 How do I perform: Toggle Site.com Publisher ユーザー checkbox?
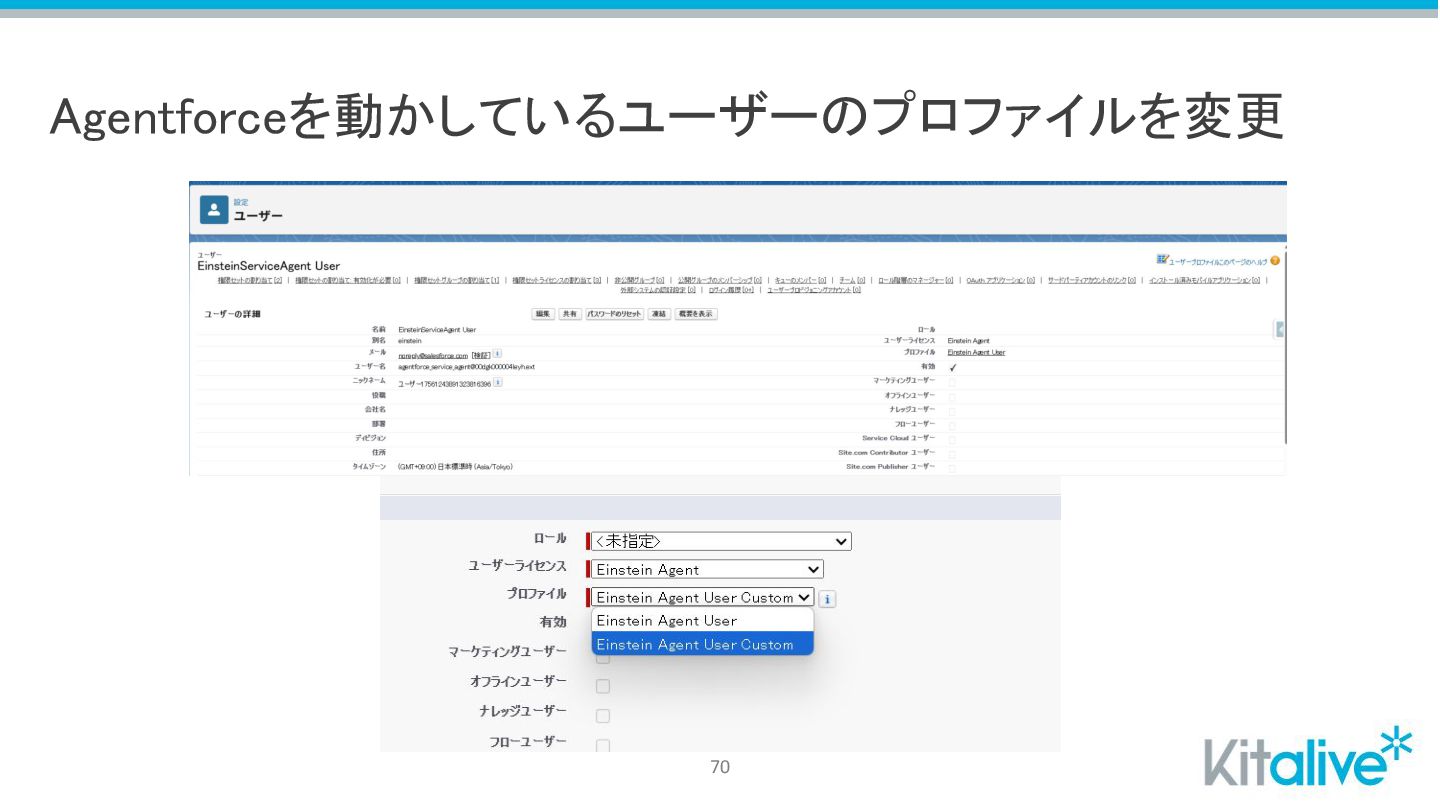(x=952, y=467)
